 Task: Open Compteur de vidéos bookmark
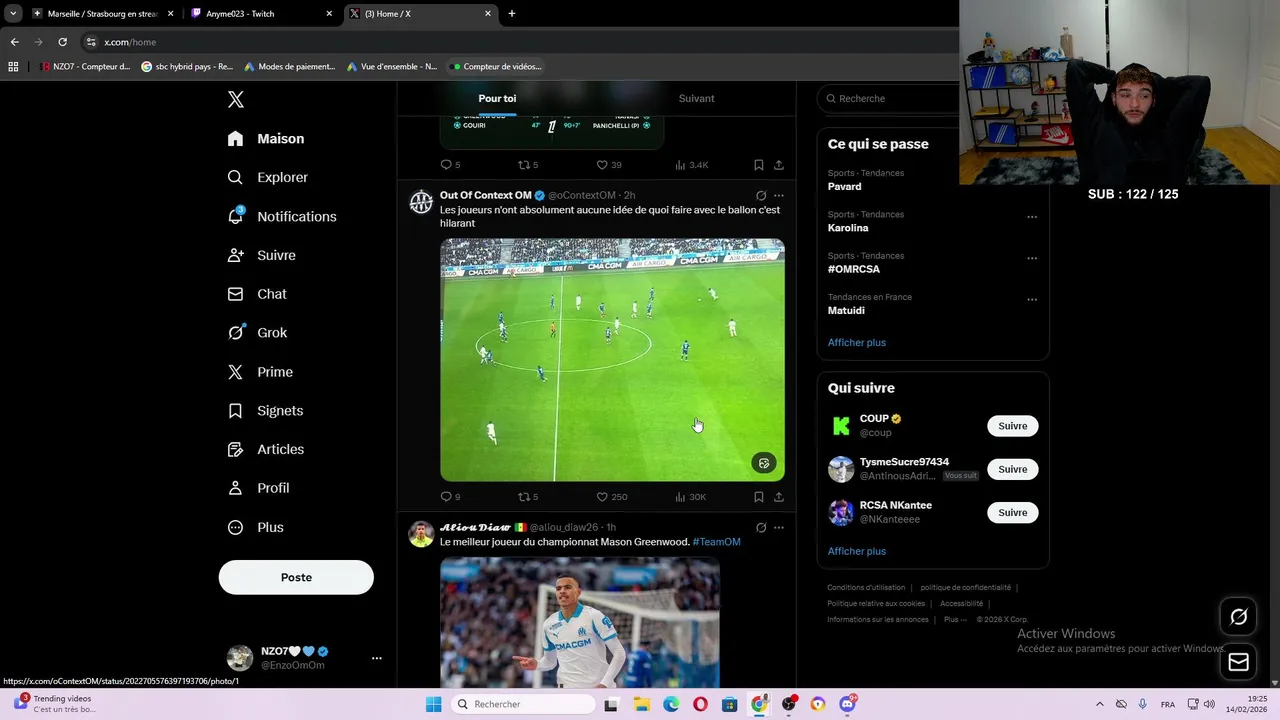click(x=497, y=67)
